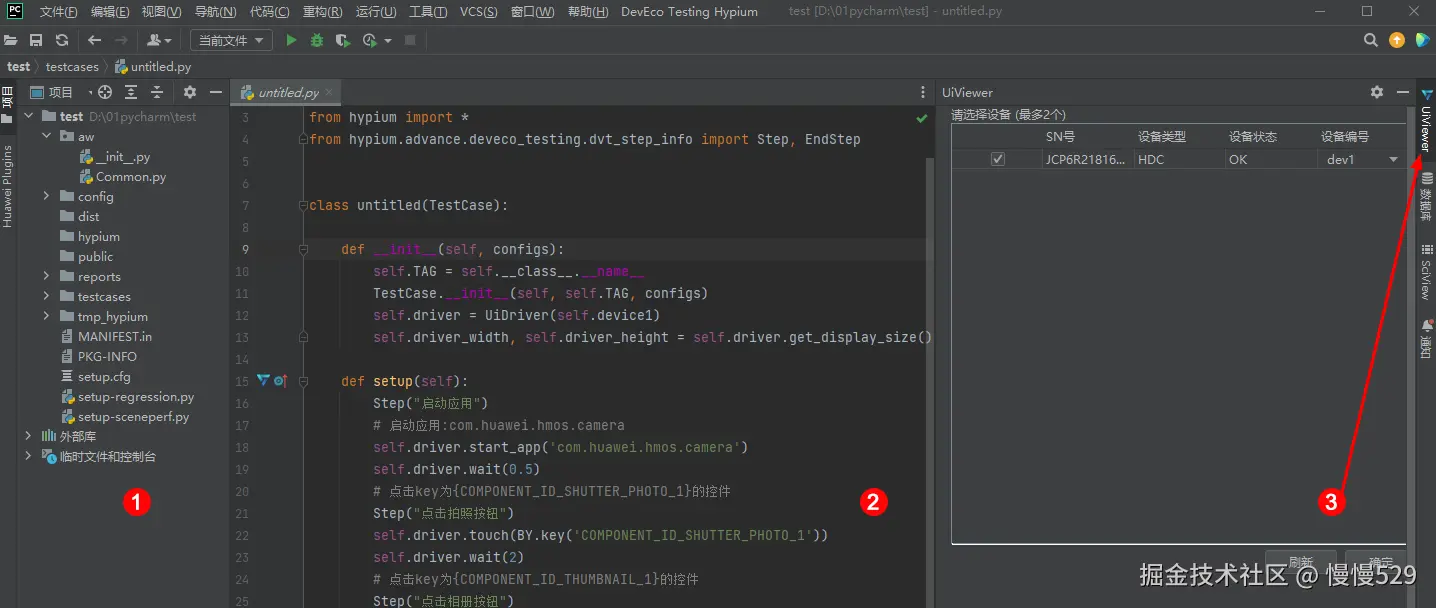Close the untitled.py editor tab
This screenshot has width=1436, height=608.
[329, 92]
